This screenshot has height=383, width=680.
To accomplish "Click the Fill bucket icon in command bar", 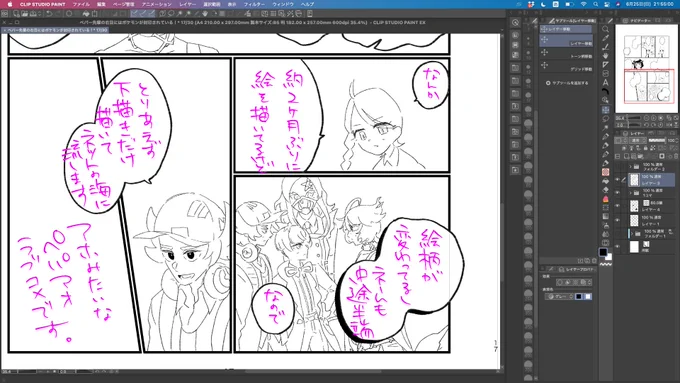I will point(85,13).
